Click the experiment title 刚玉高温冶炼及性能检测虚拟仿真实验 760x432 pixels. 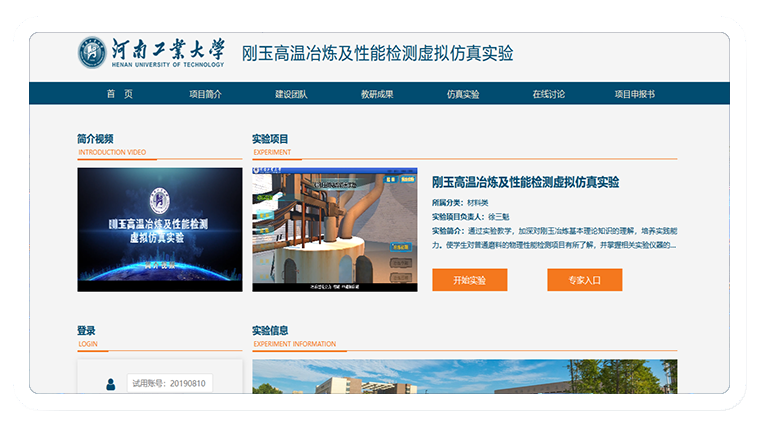click(x=525, y=182)
